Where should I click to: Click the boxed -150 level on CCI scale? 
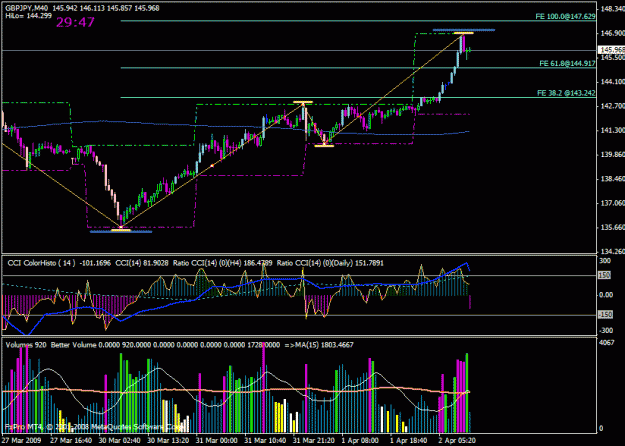[605, 315]
